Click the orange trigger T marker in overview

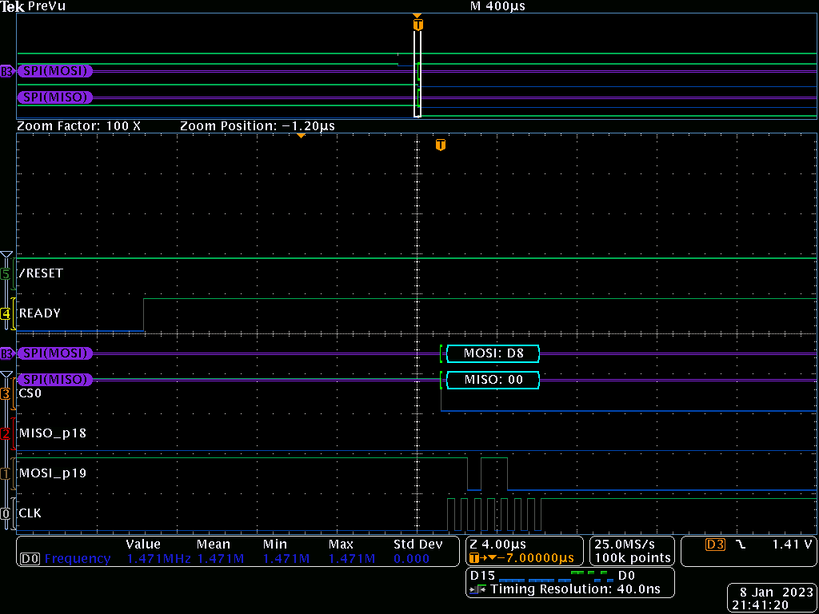pyautogui.click(x=417, y=25)
